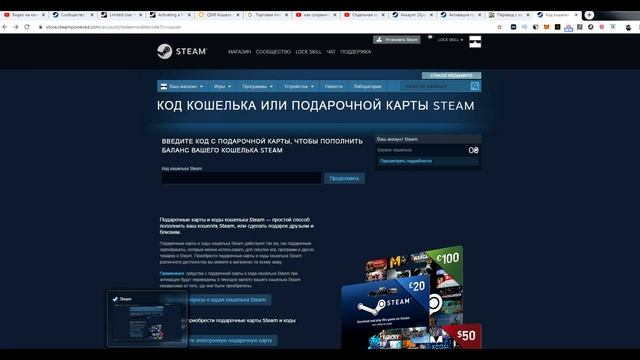Click the electronic gift card button
Screen dimensions: 640x360
click(x=219, y=340)
